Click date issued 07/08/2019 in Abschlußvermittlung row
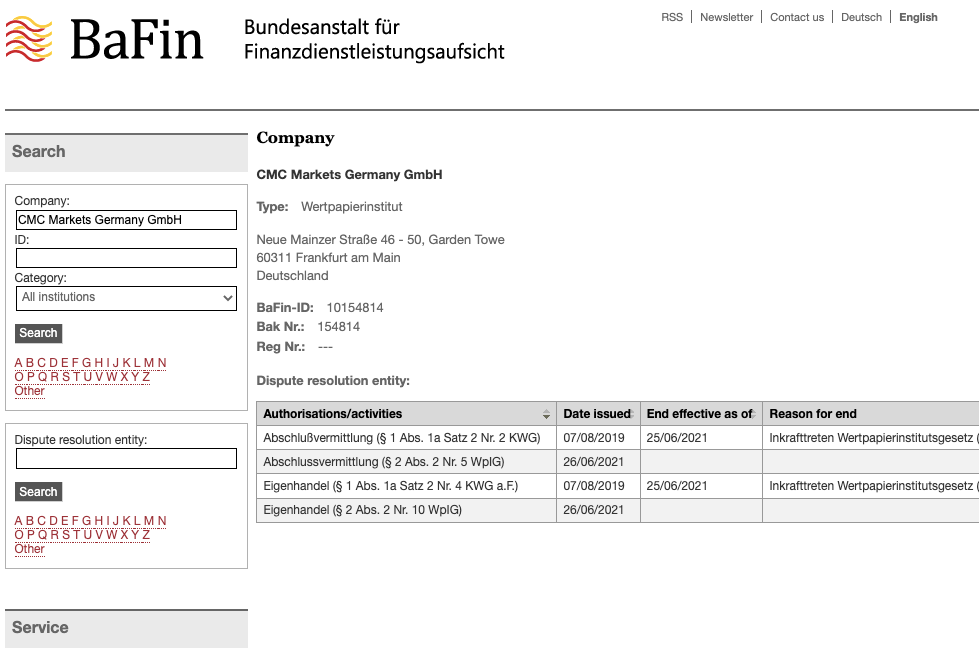Viewport: 979px width, 657px height. pyautogui.click(x=594, y=438)
